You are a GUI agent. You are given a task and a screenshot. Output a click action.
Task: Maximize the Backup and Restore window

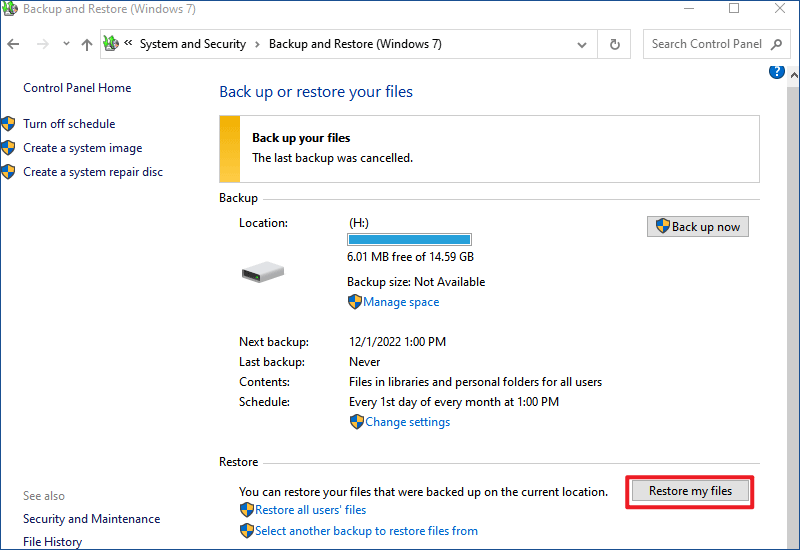pyautogui.click(x=734, y=9)
